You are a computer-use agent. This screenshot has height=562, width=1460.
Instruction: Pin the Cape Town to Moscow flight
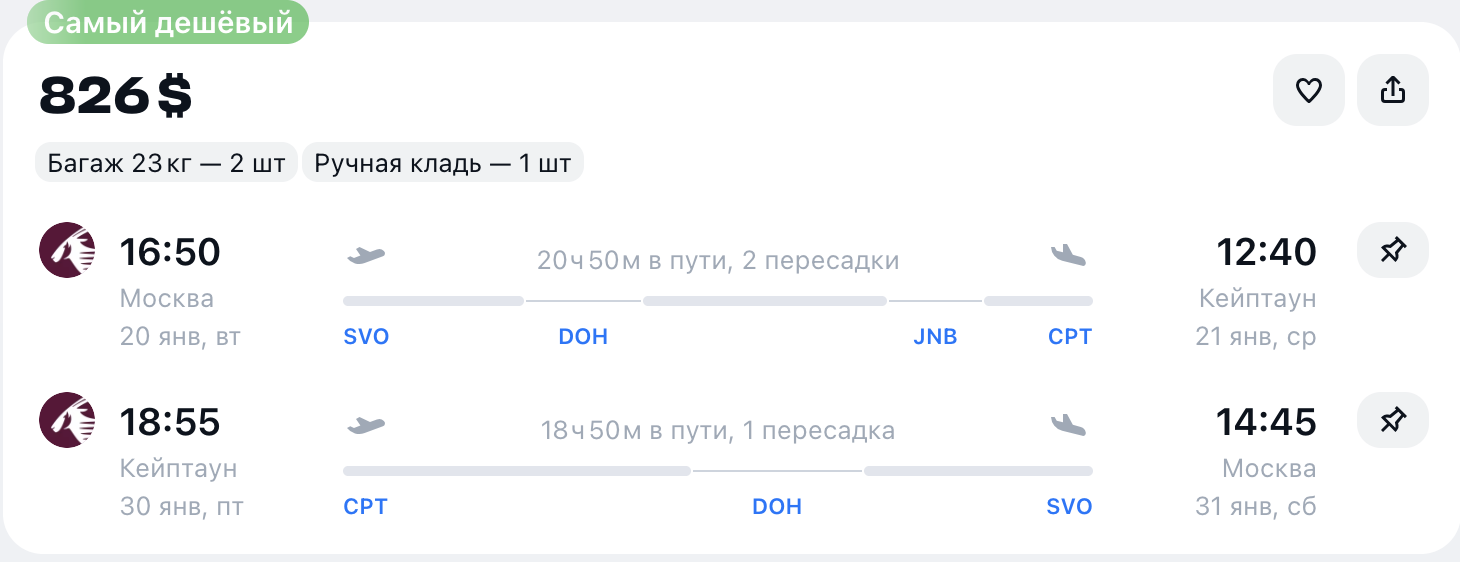click(x=1392, y=421)
